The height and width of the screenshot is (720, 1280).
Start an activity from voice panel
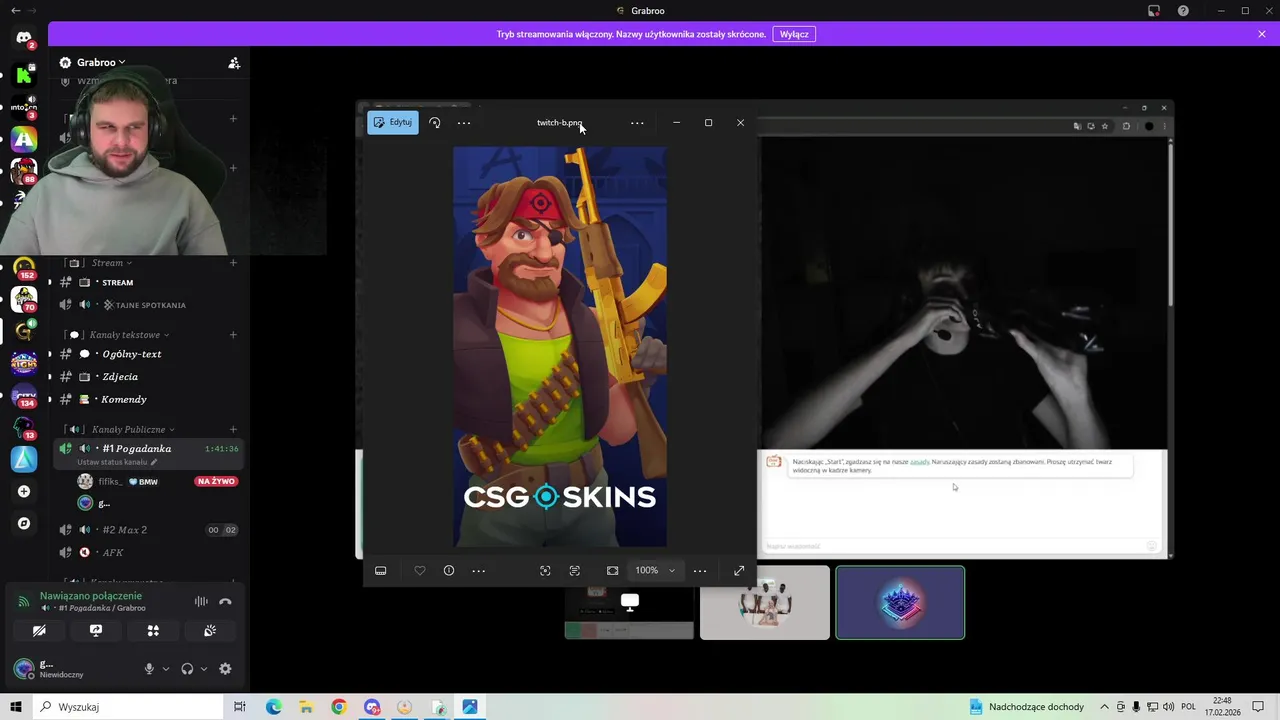pyautogui.click(x=153, y=631)
